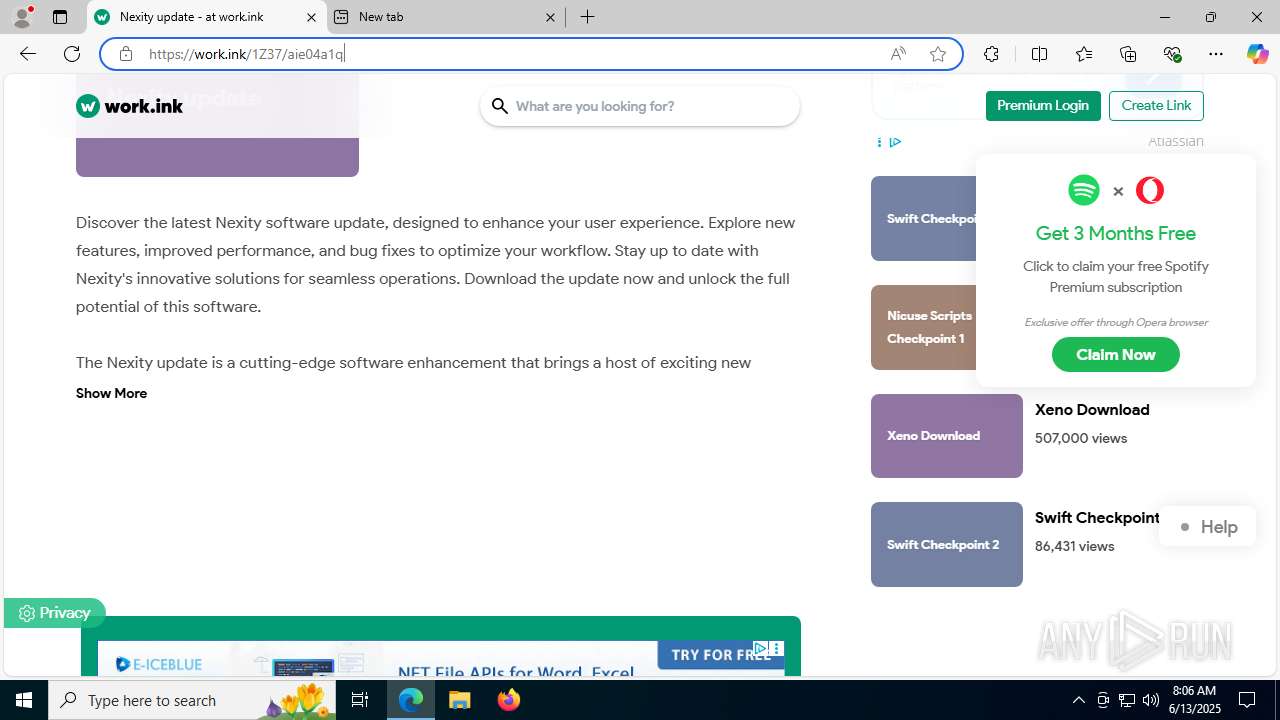Open the Xeno Download title link
1280x720 pixels.
click(1092, 410)
